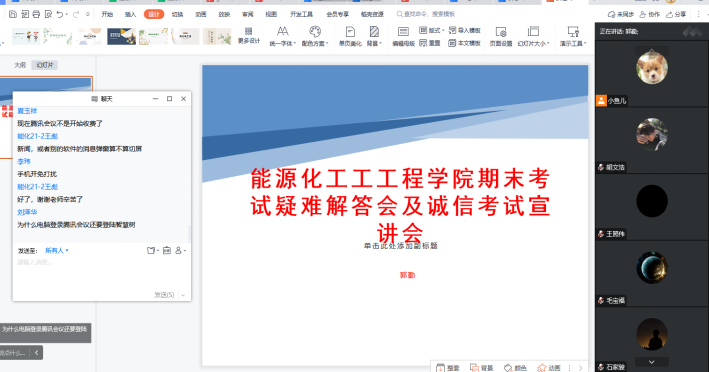Expand the 所有人 recipient dropdown
Image resolution: width=709 pixels, height=372 pixels.
pyautogui.click(x=57, y=250)
